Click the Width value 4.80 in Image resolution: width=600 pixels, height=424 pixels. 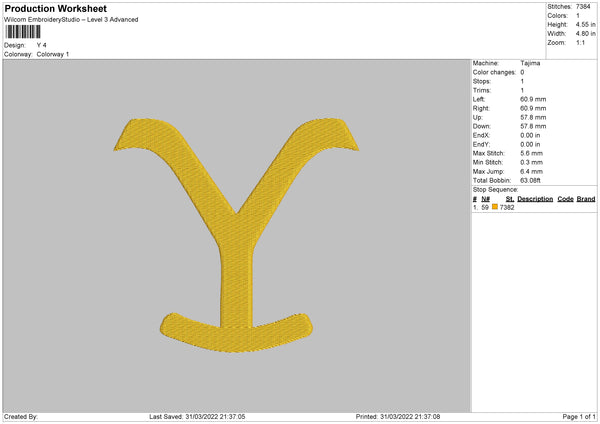point(585,34)
